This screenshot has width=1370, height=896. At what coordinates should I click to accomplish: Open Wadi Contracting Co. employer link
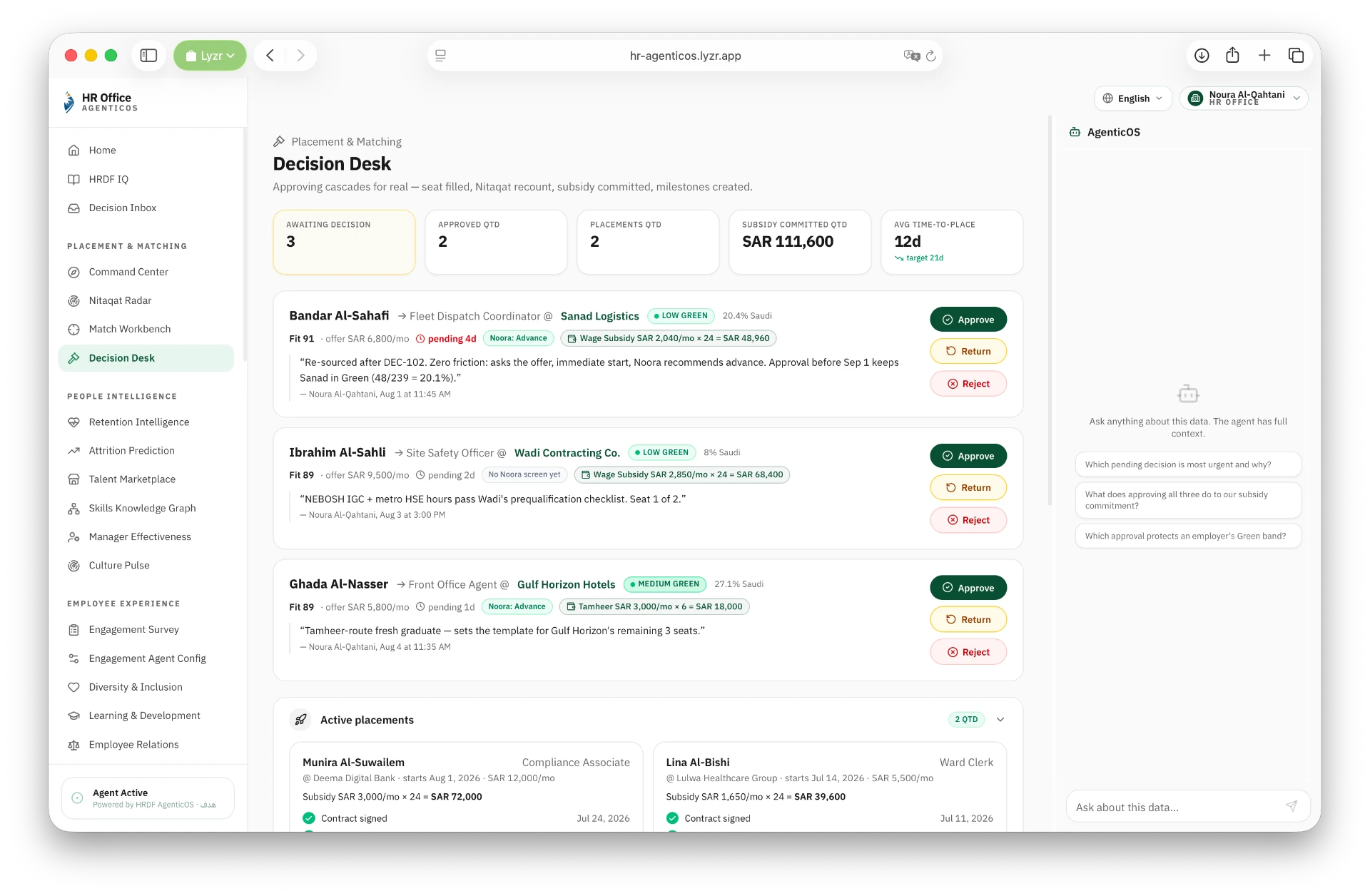click(567, 453)
